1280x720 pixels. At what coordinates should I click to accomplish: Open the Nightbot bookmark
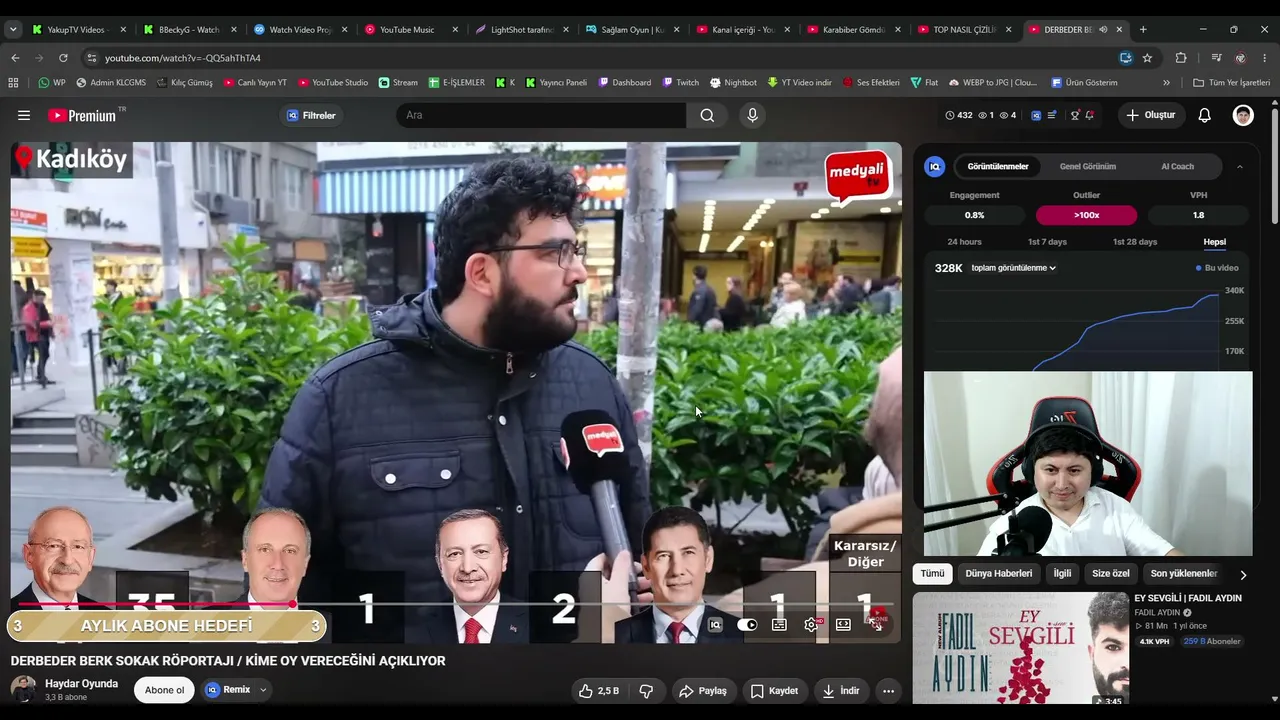click(733, 83)
